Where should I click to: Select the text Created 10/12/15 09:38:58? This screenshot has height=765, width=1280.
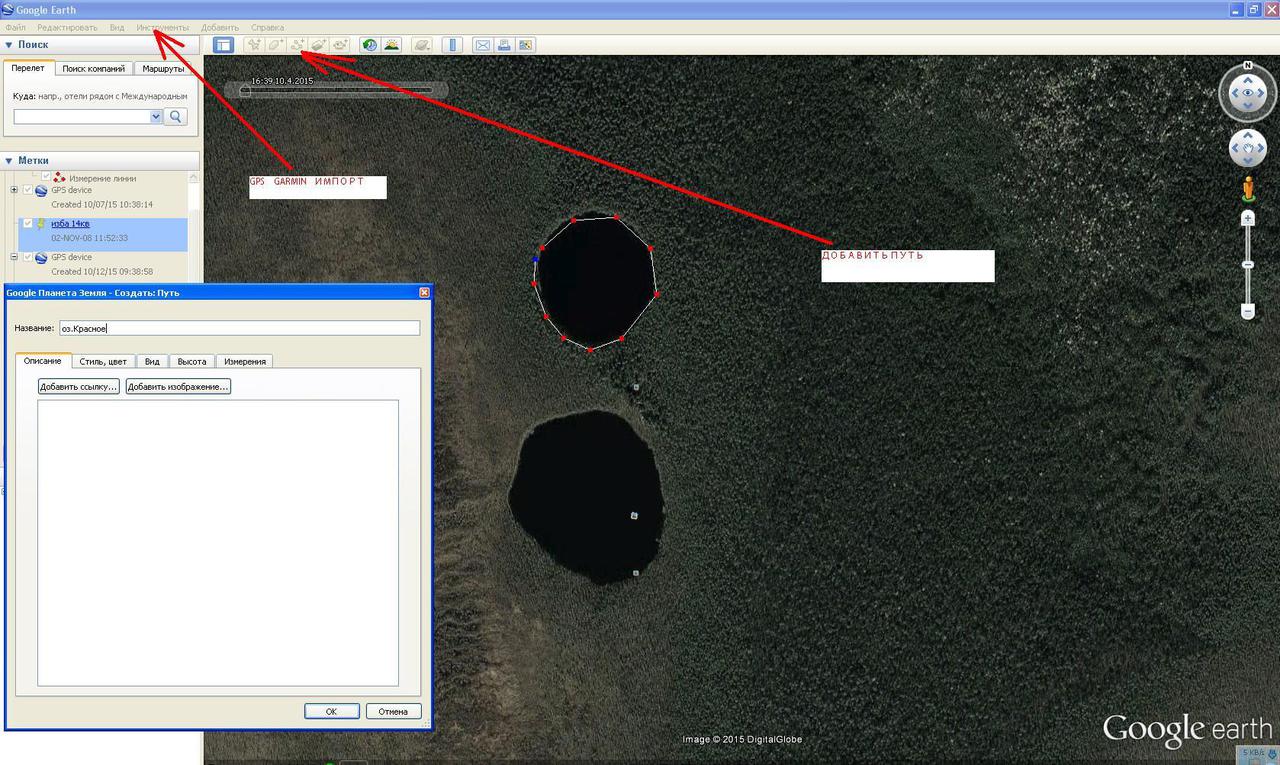[102, 271]
